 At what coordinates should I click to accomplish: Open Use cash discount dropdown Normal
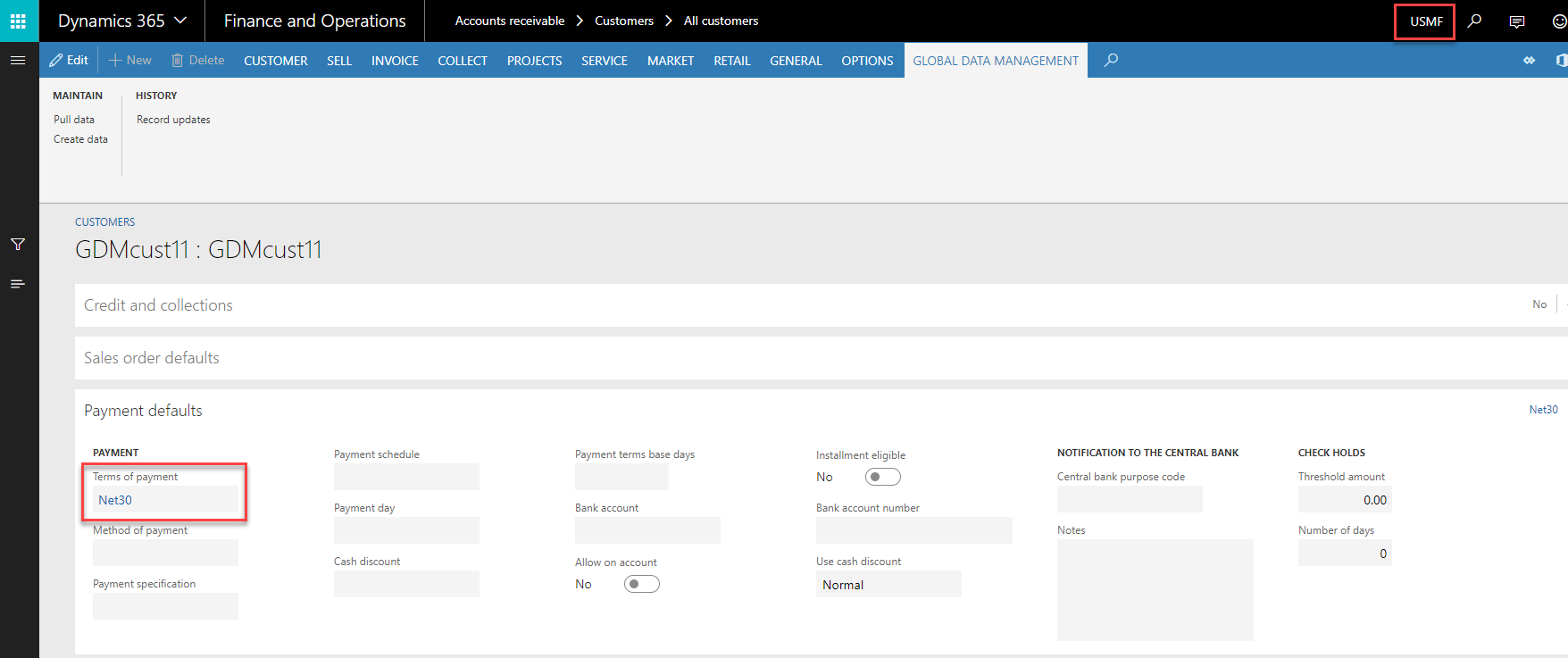(x=888, y=585)
